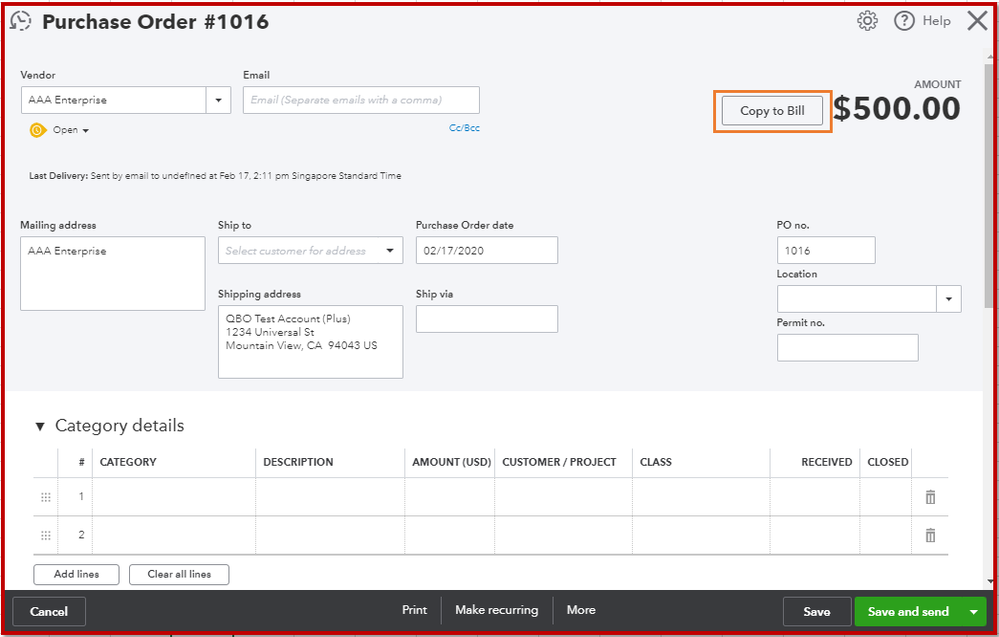The height and width of the screenshot is (637, 999).
Task: Click Copy to Bill button
Action: pyautogui.click(x=772, y=111)
